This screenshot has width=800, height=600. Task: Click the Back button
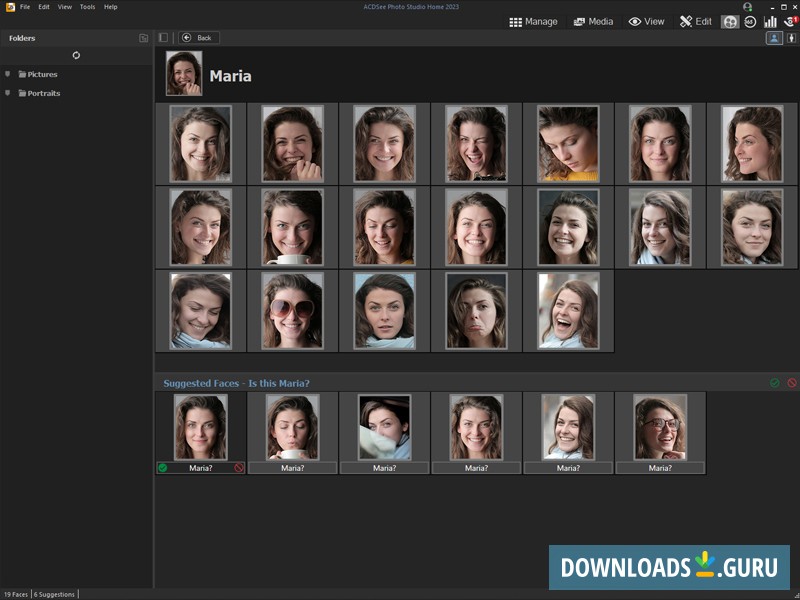(x=198, y=38)
